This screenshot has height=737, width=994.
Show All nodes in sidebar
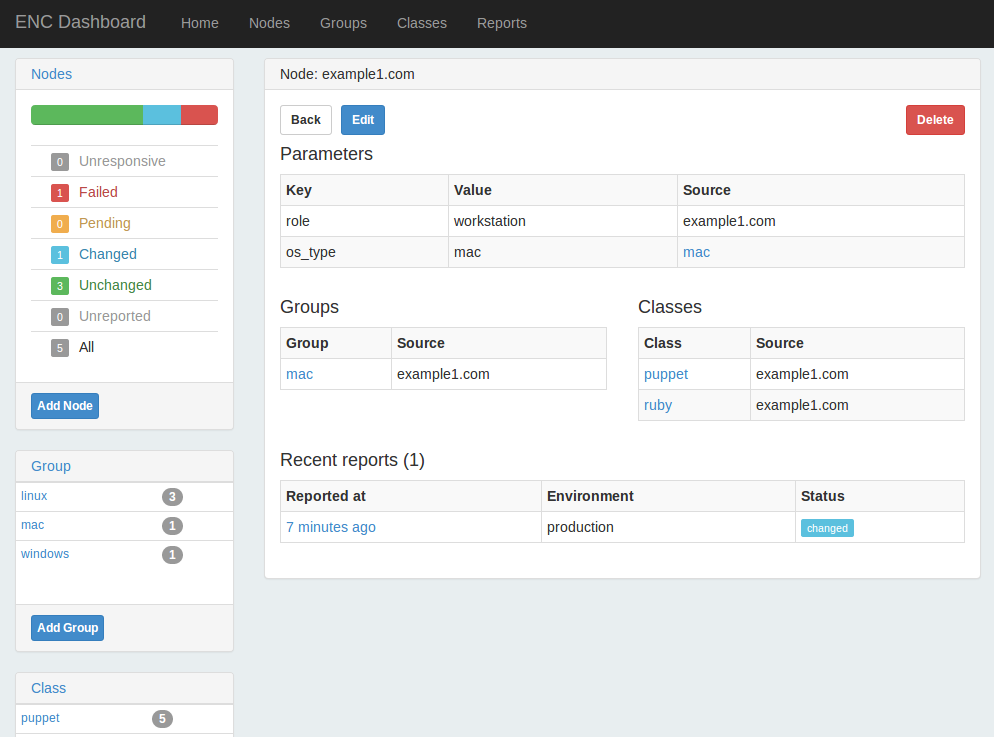pyautogui.click(x=86, y=347)
